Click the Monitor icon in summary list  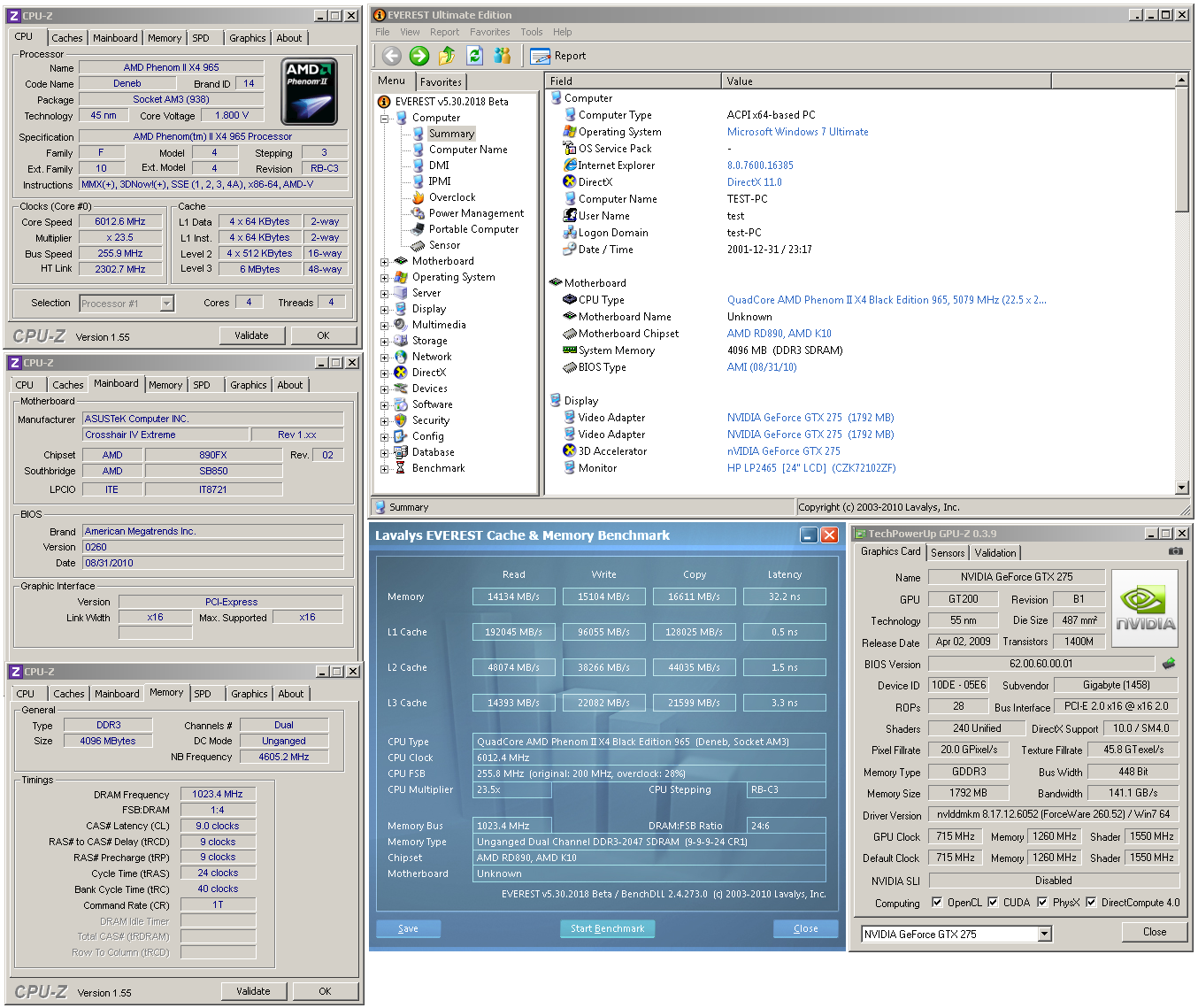click(570, 467)
